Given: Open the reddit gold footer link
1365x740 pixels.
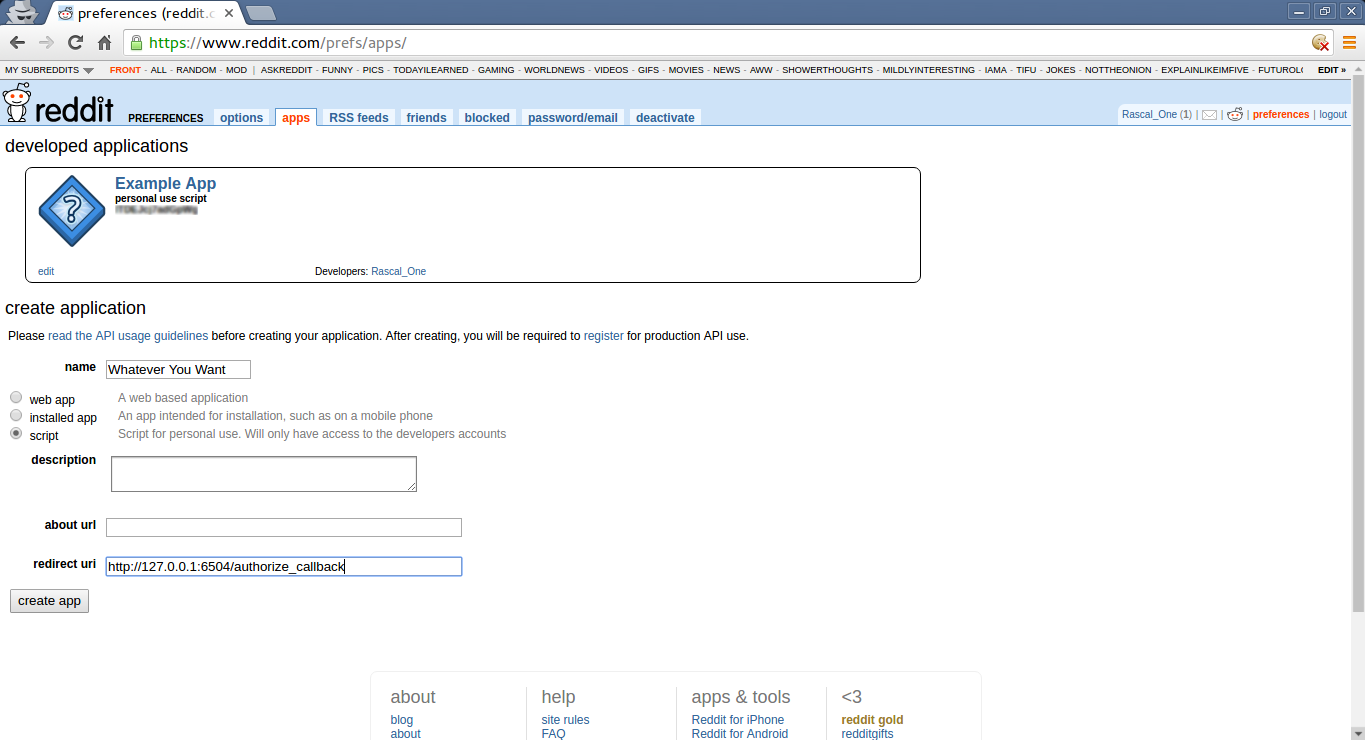Looking at the screenshot, I should pos(872,720).
